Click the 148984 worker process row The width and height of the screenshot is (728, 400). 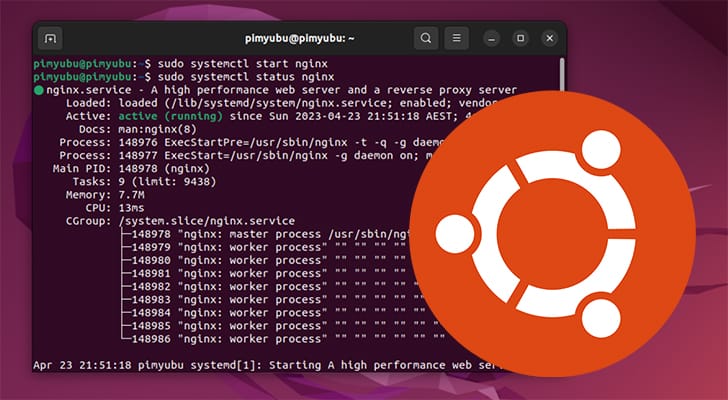273,313
